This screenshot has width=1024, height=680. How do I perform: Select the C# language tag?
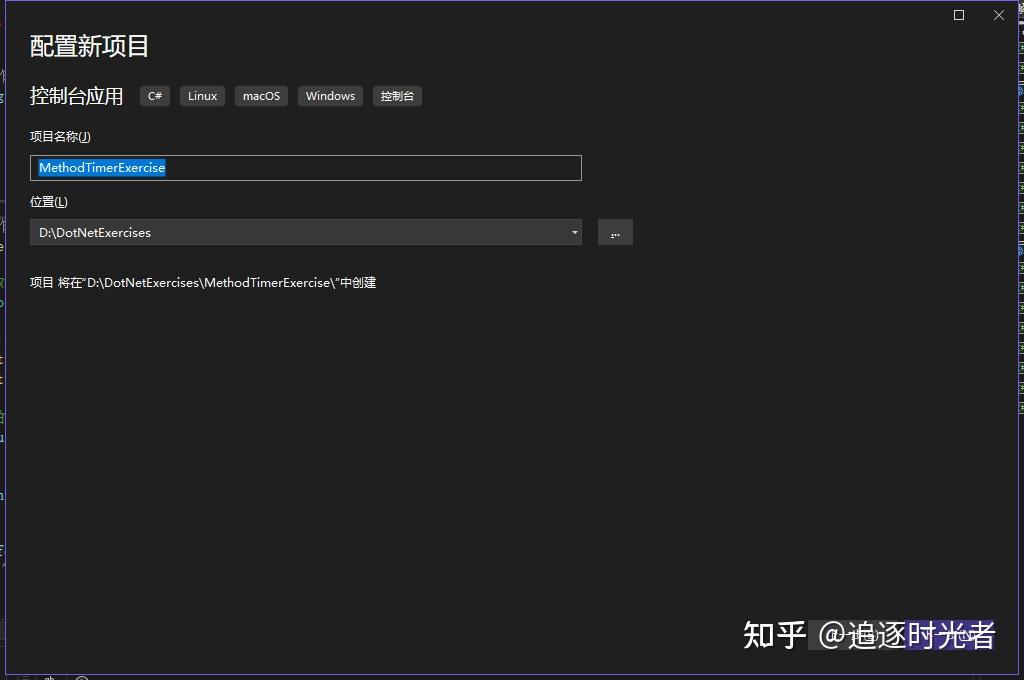point(155,95)
